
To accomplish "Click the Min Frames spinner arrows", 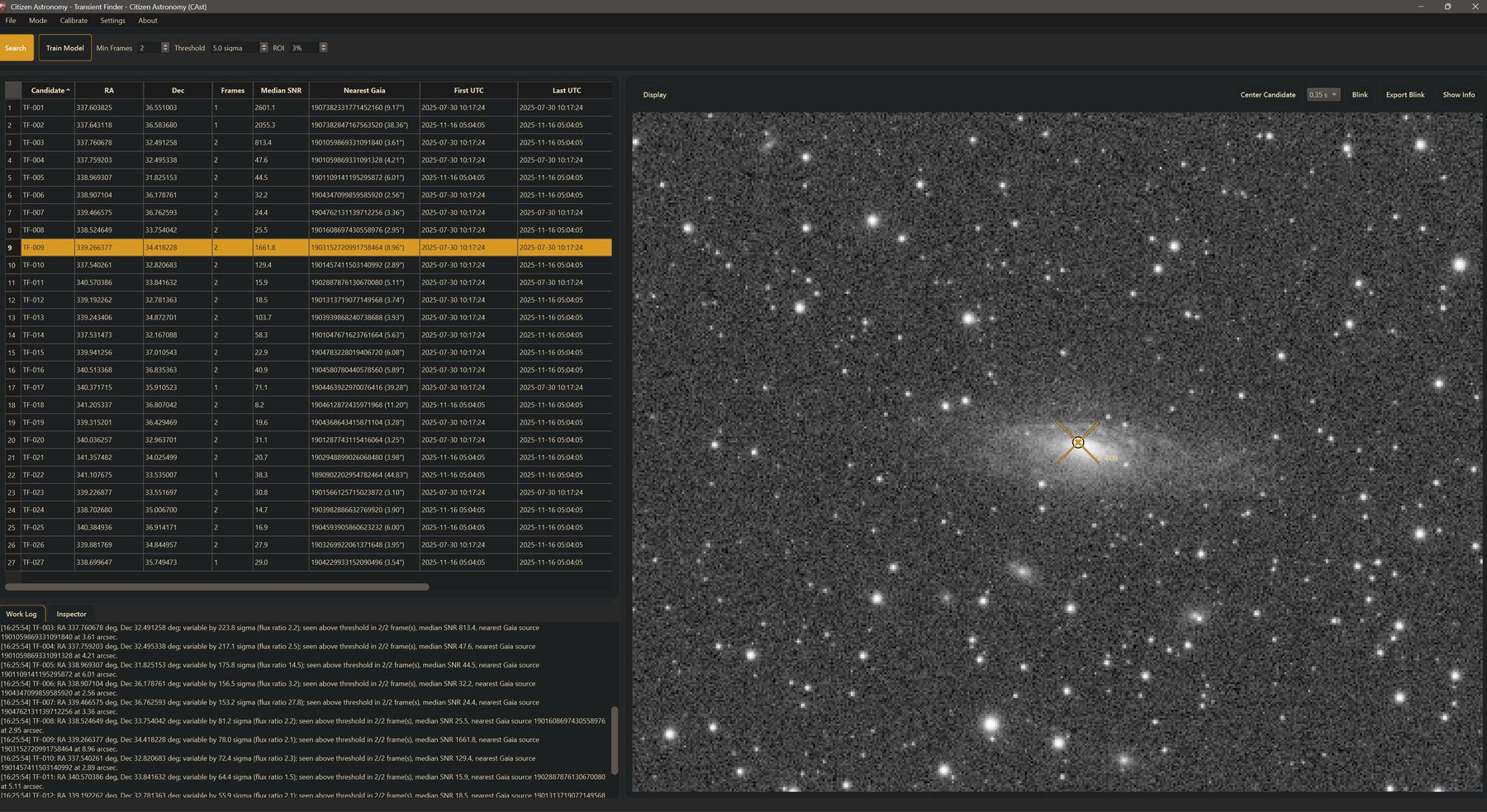I will click(x=165, y=48).
